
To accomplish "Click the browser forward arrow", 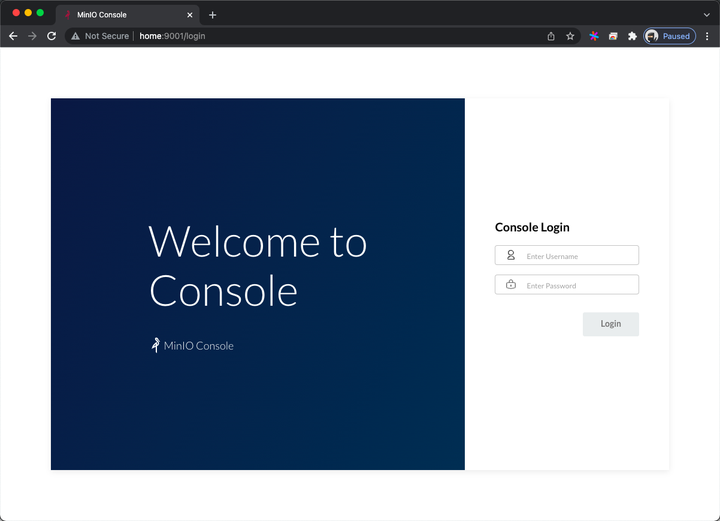I will point(32,36).
